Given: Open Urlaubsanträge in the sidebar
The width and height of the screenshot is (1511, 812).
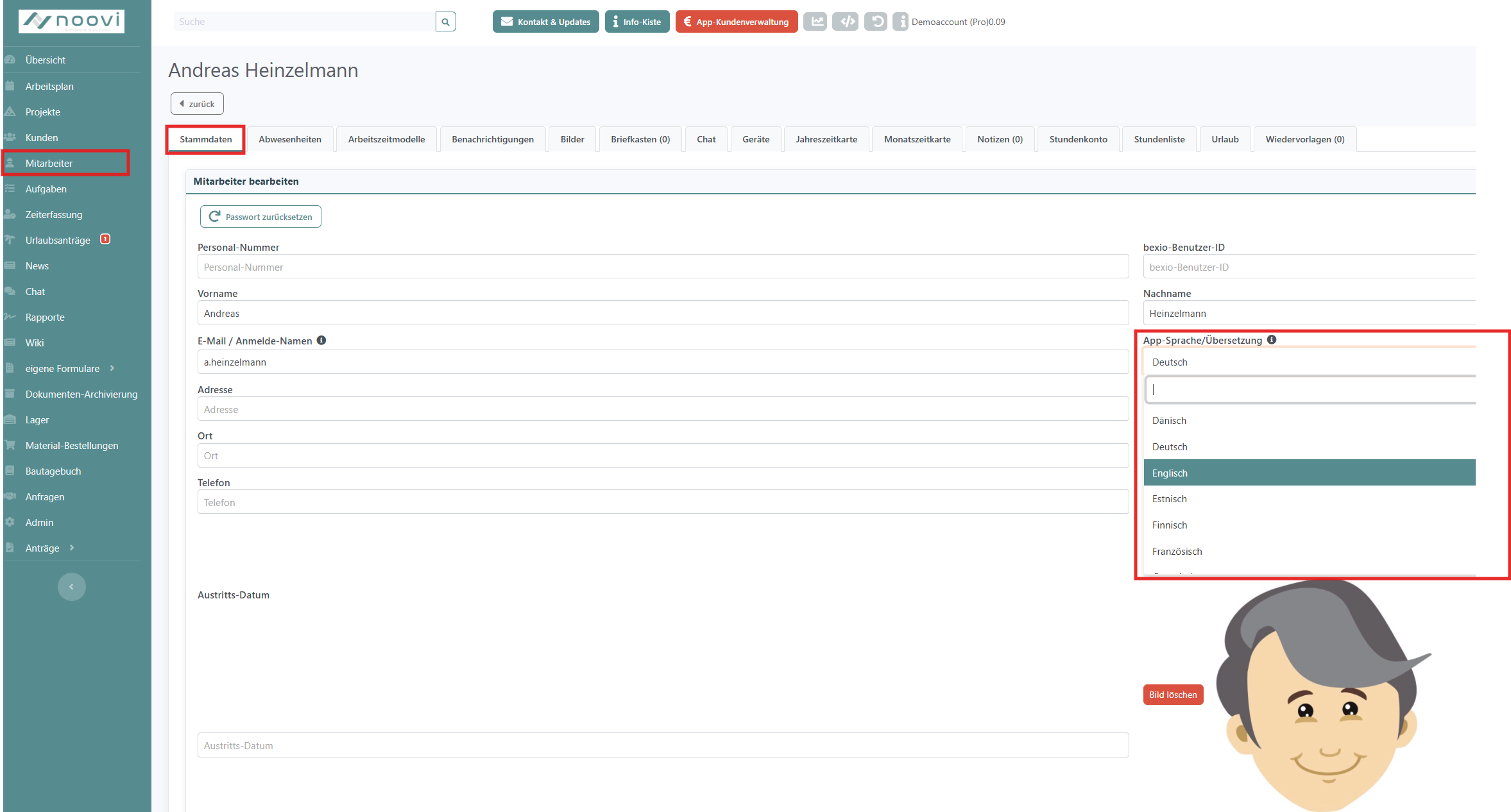Looking at the screenshot, I should click(x=58, y=240).
